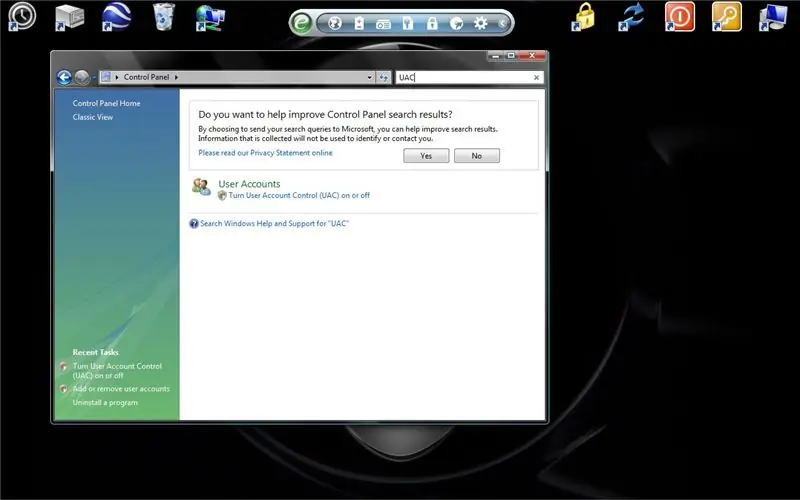Open the gold key shortcut icon
The width and height of the screenshot is (800, 500).
click(x=726, y=16)
